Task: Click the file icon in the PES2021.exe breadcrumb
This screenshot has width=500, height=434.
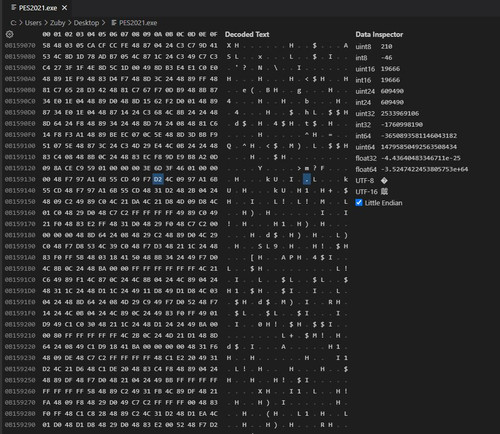Action: (114, 23)
